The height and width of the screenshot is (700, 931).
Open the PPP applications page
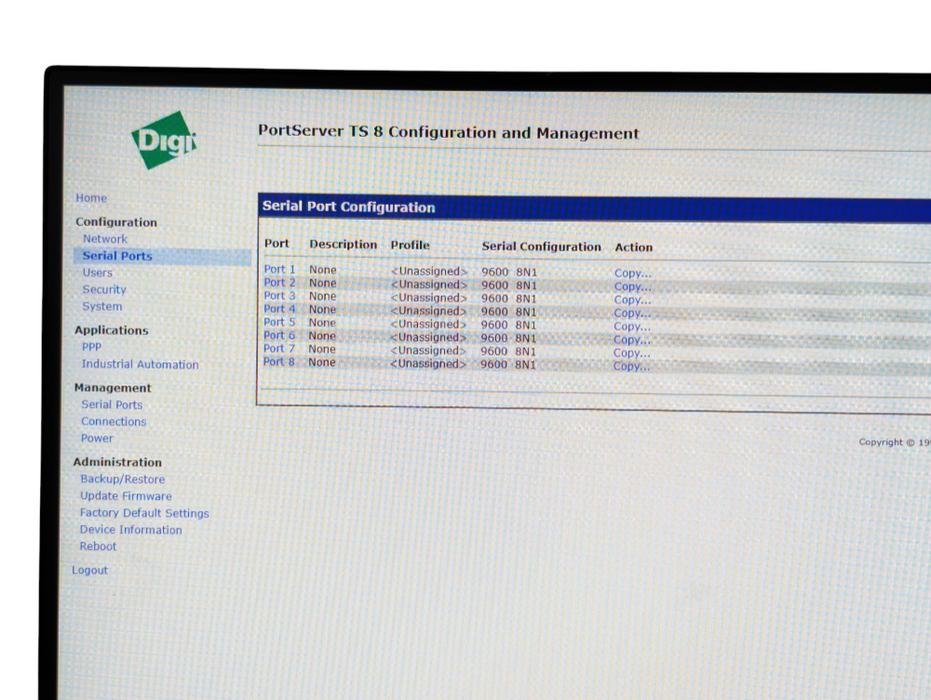[x=91, y=346]
